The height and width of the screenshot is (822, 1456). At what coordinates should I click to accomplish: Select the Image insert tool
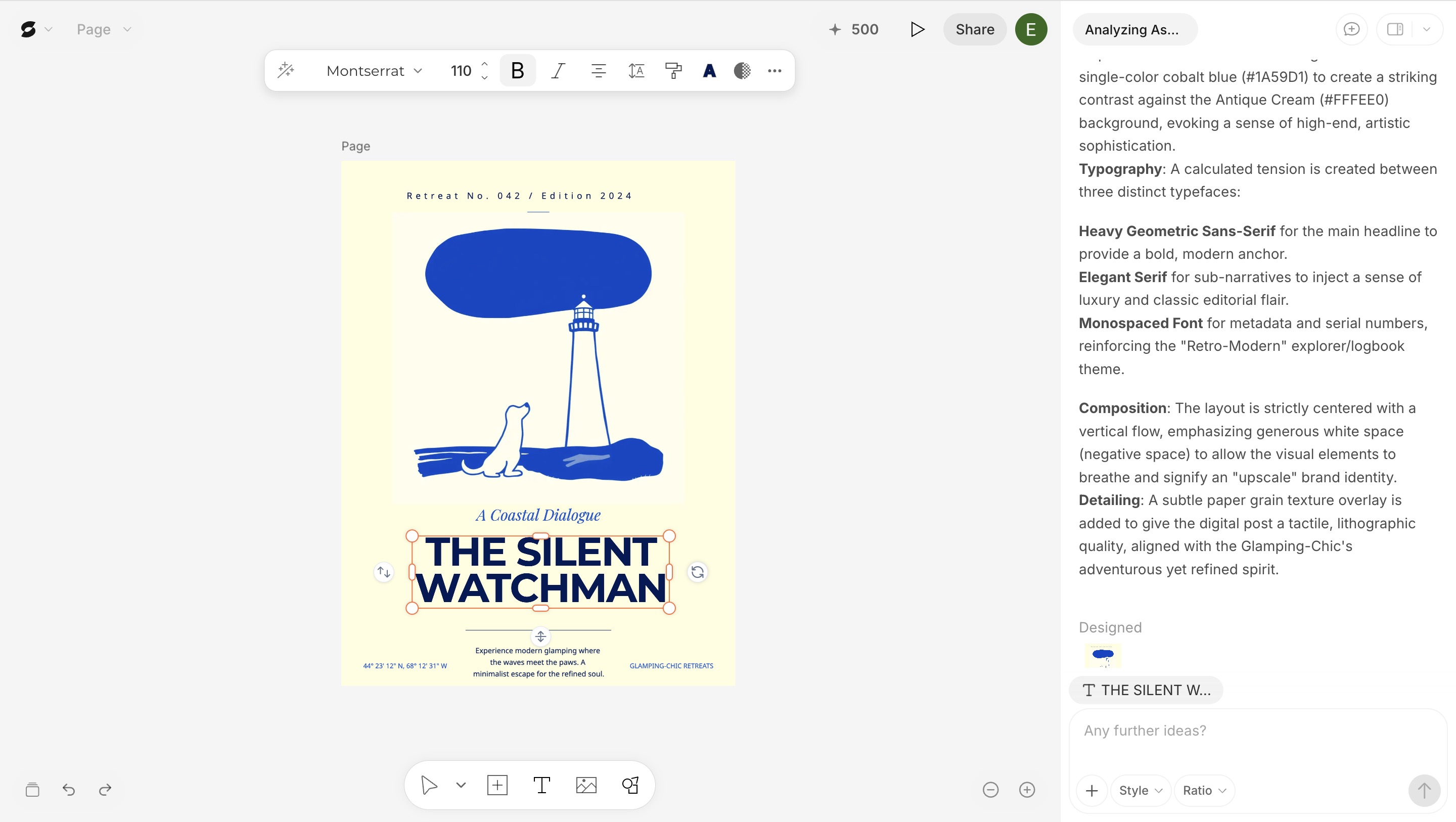point(585,785)
